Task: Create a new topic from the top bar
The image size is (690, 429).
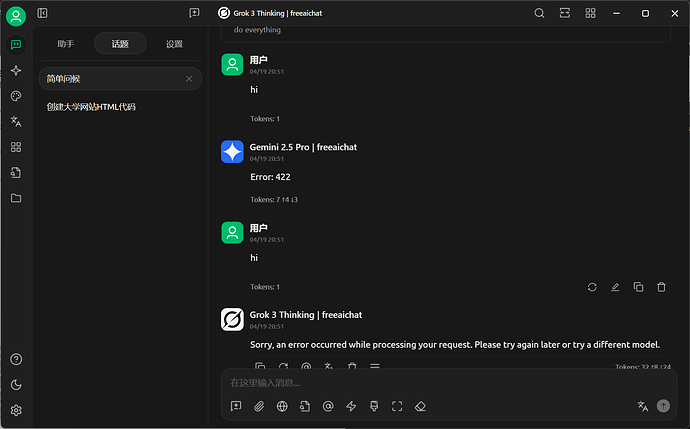Action: [194, 13]
